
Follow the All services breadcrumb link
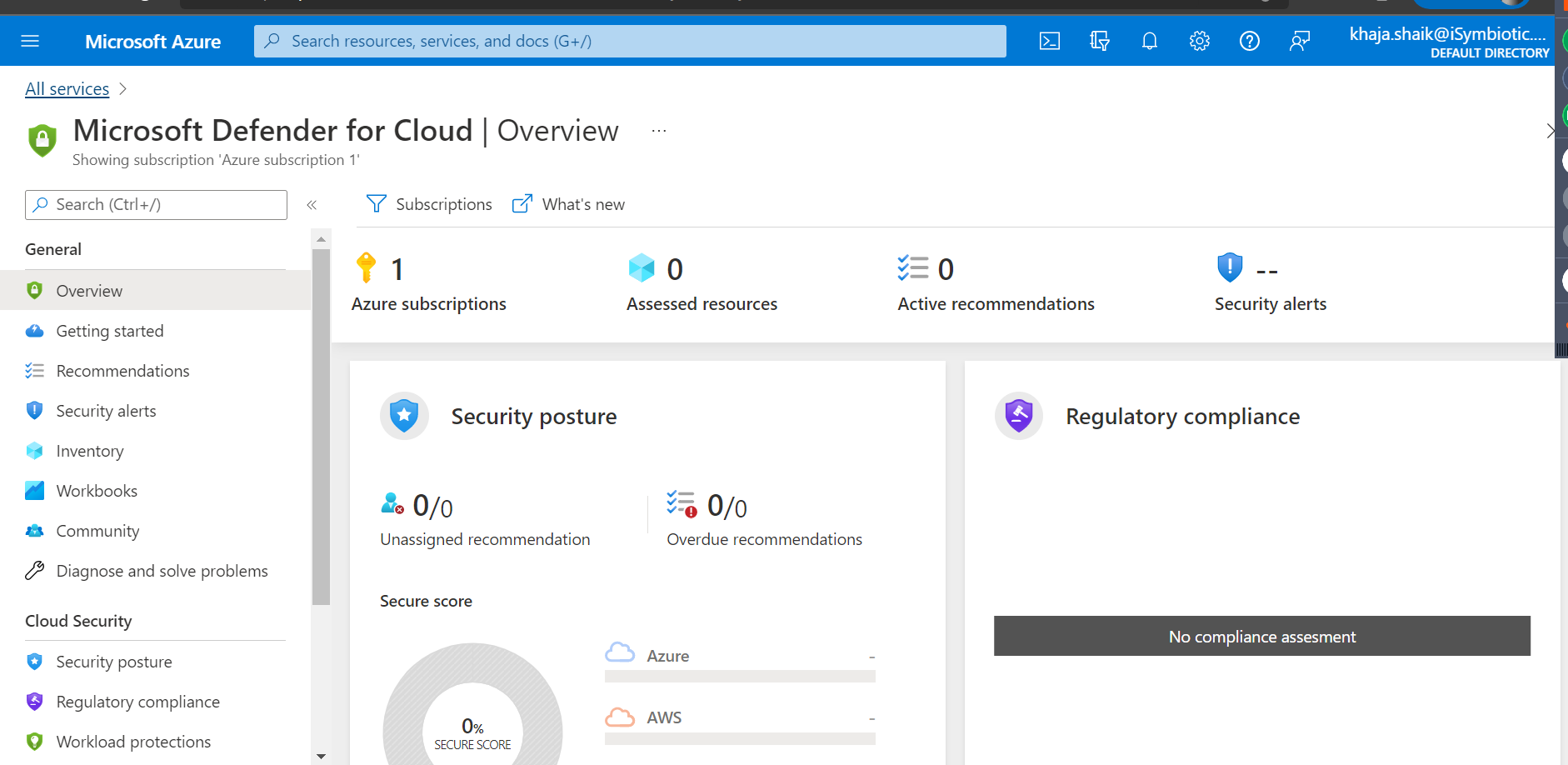[67, 89]
